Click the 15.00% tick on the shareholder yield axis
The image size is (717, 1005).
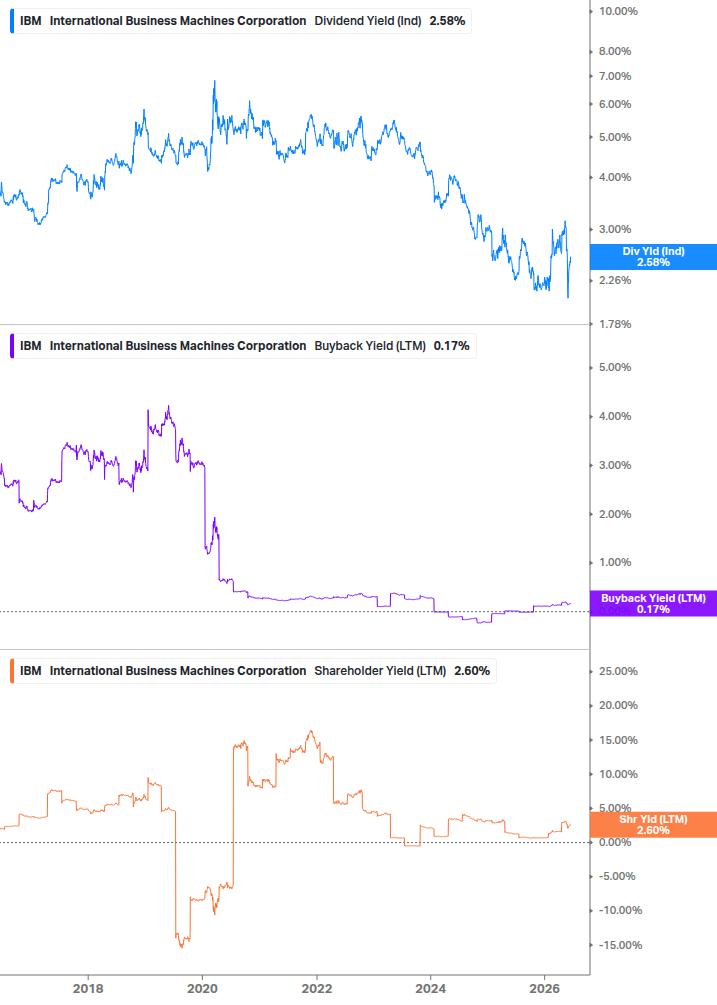[x=618, y=740]
